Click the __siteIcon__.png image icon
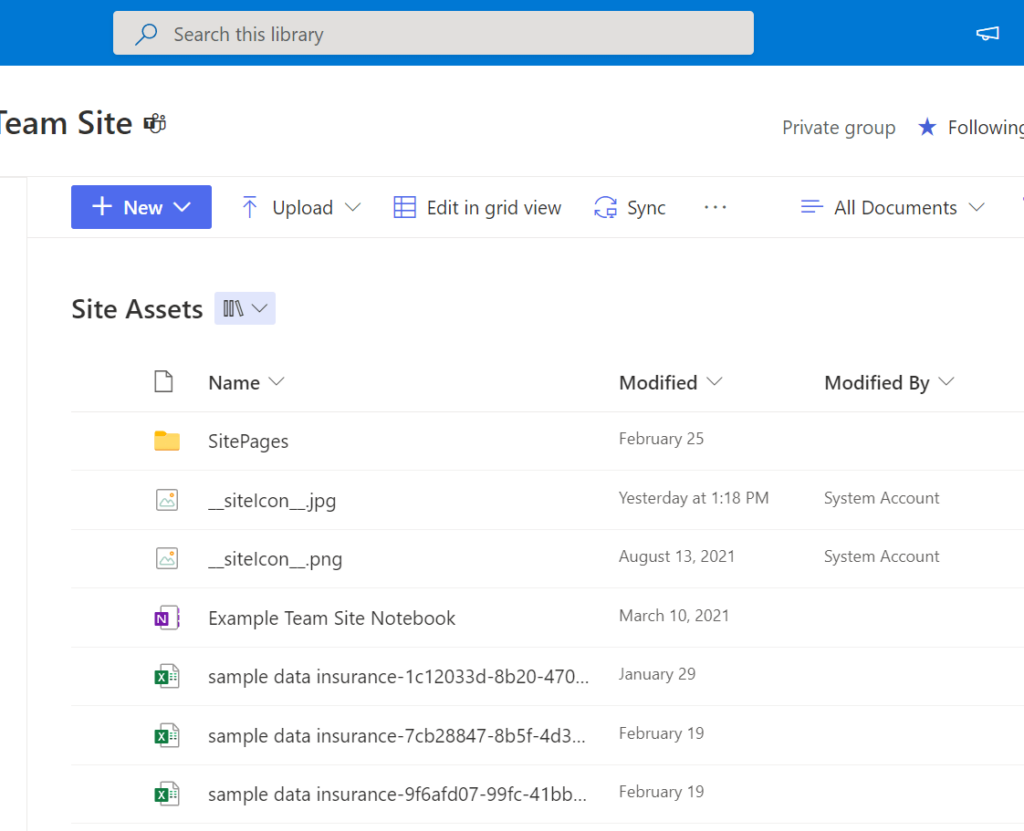1024x831 pixels. [167, 559]
